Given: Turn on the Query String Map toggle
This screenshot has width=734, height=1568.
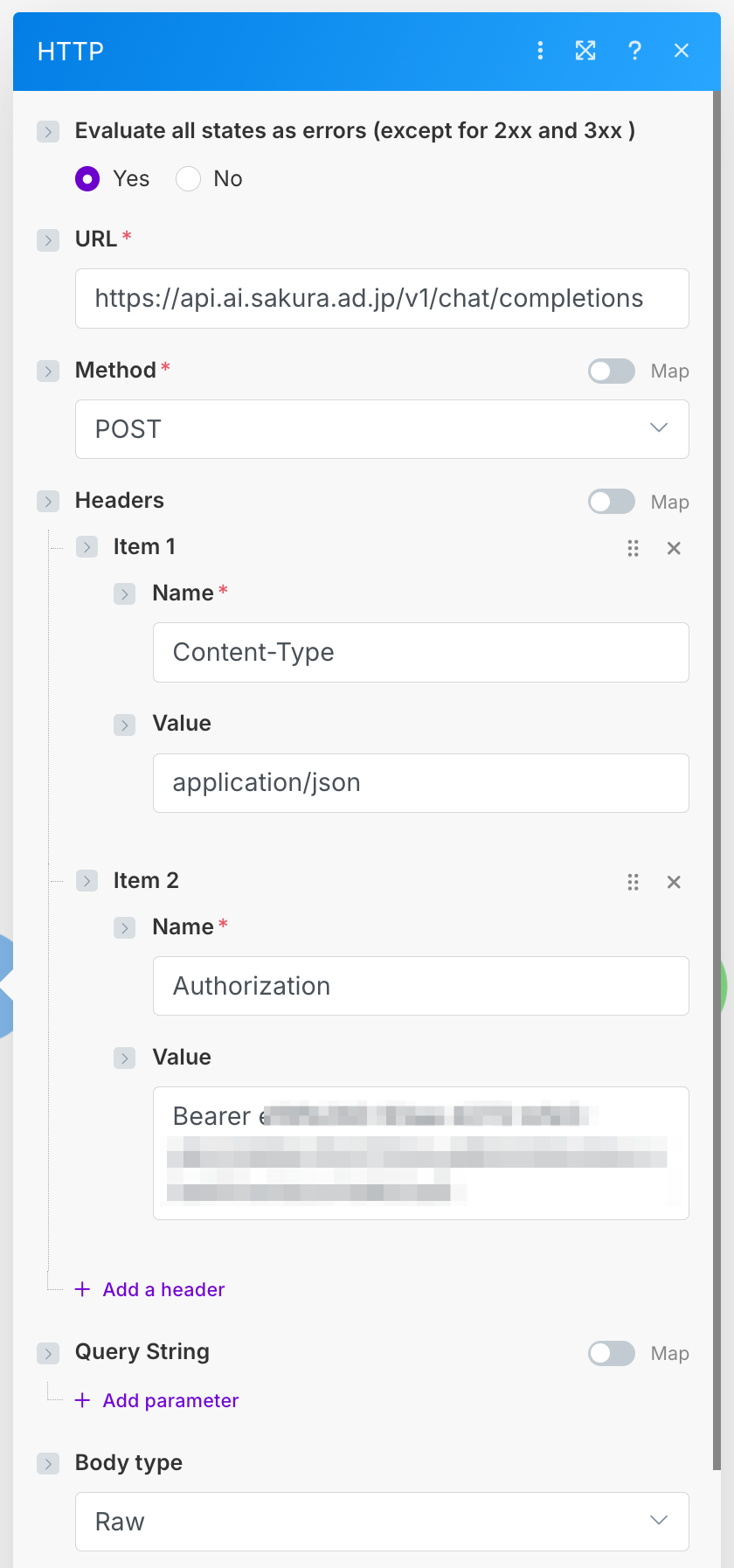Looking at the screenshot, I should point(611,1353).
